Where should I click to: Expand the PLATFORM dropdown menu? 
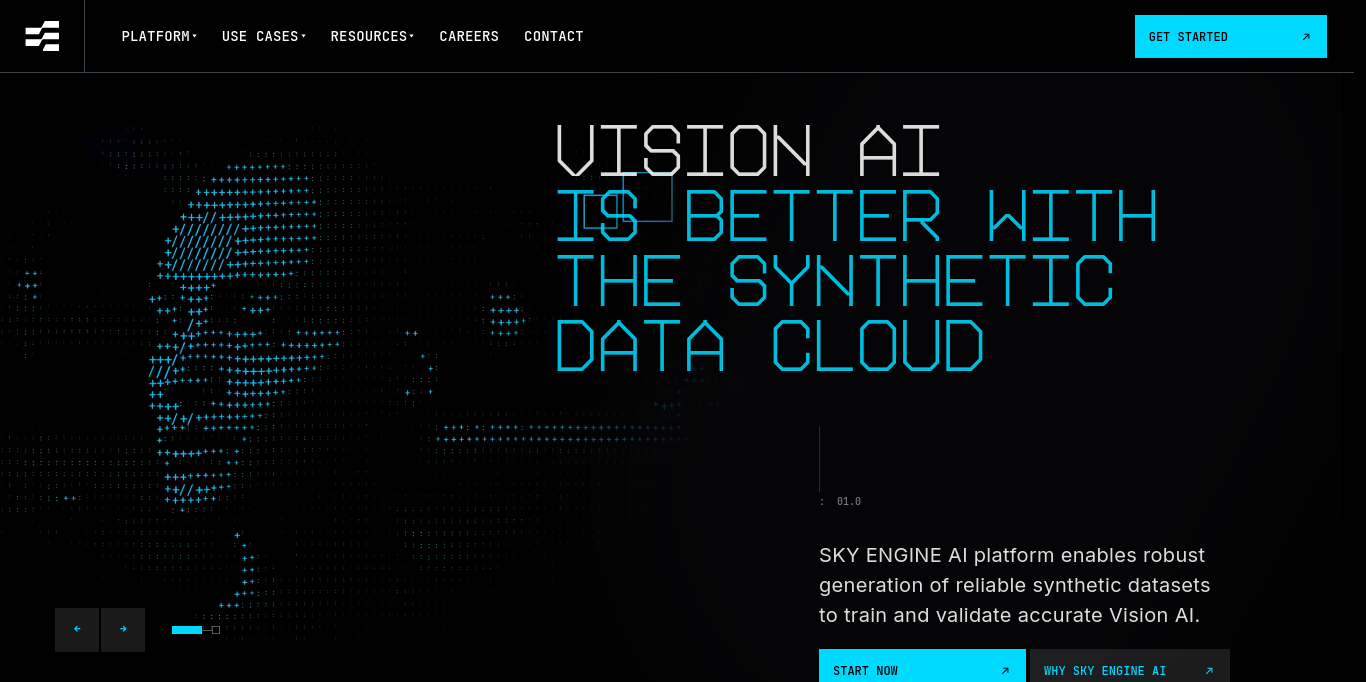pos(158,36)
